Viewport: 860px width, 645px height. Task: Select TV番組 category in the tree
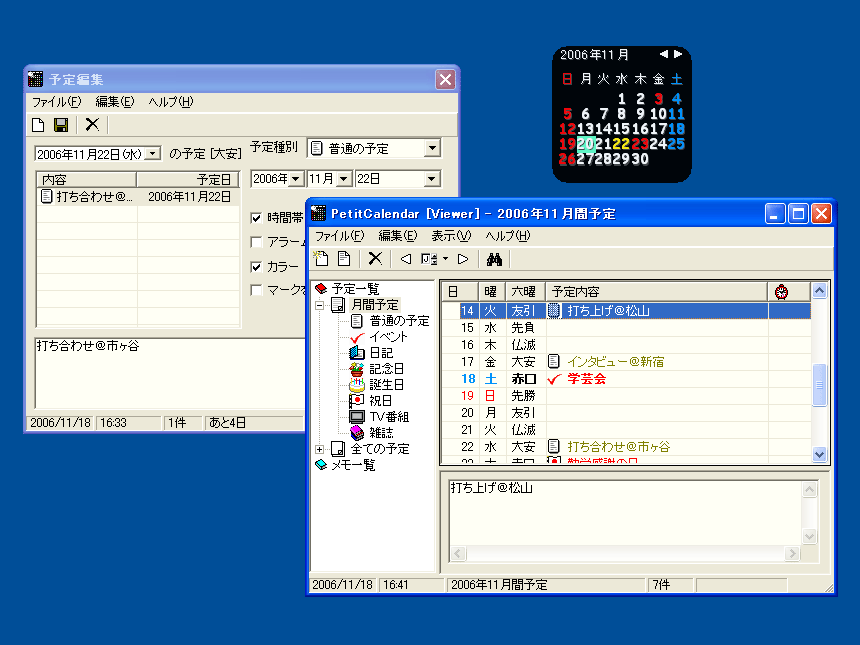389,417
